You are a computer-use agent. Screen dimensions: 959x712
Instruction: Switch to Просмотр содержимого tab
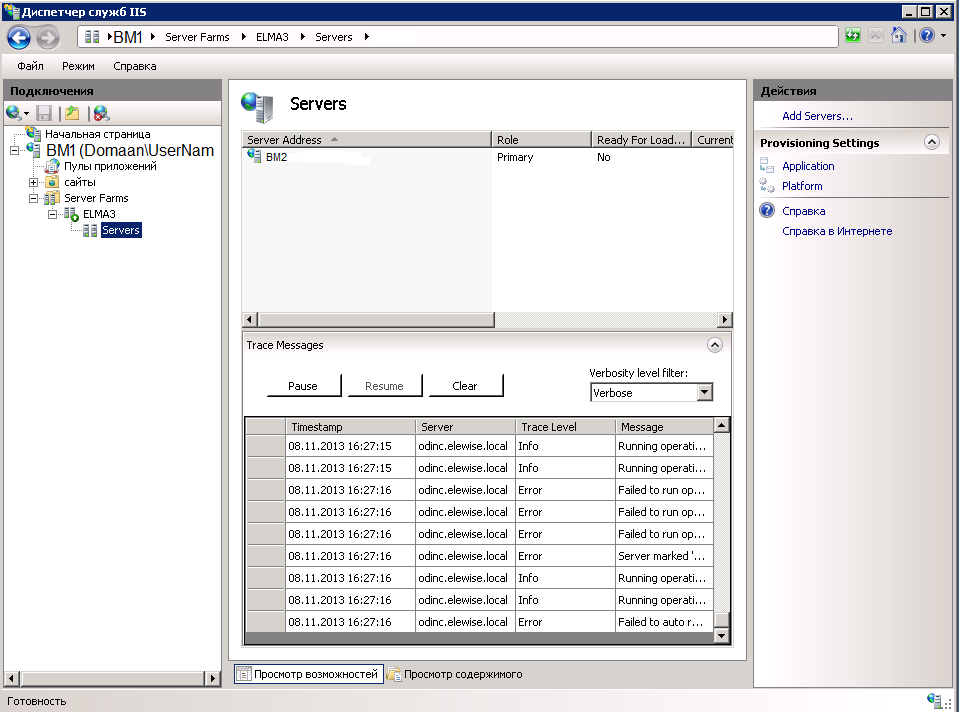pos(454,674)
